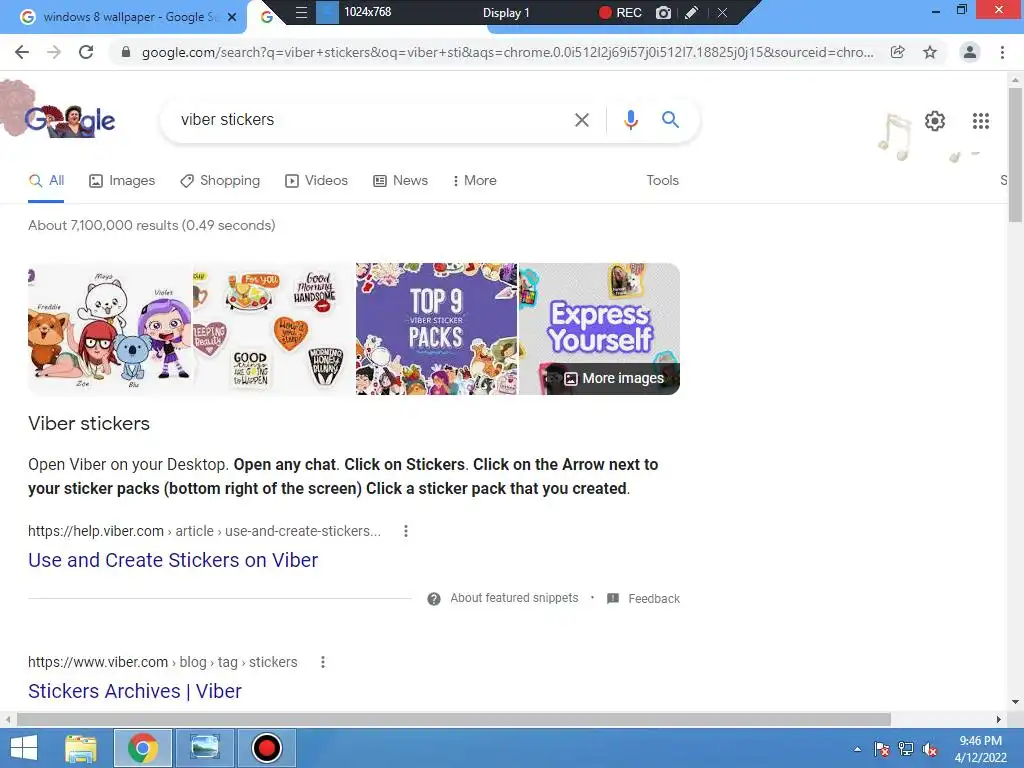Click the Feedback link
This screenshot has width=1024, height=768.
[x=654, y=599]
